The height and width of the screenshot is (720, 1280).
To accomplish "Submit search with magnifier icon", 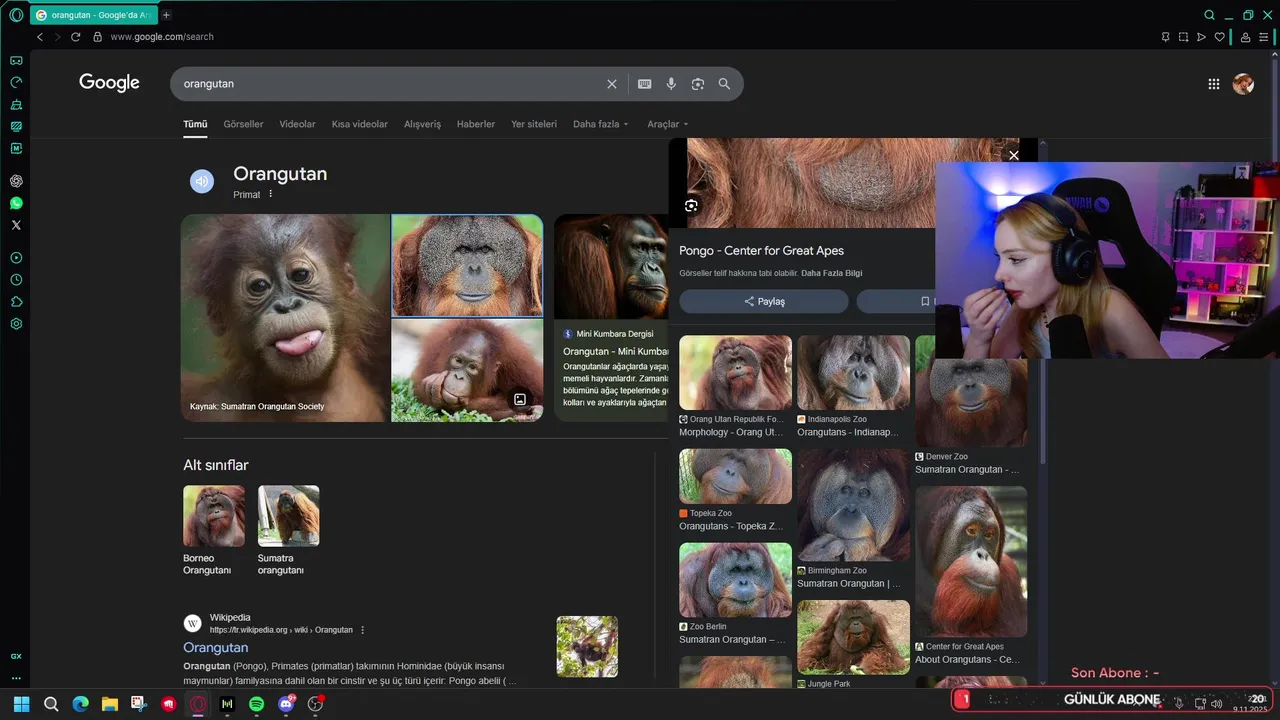I will click(x=724, y=84).
